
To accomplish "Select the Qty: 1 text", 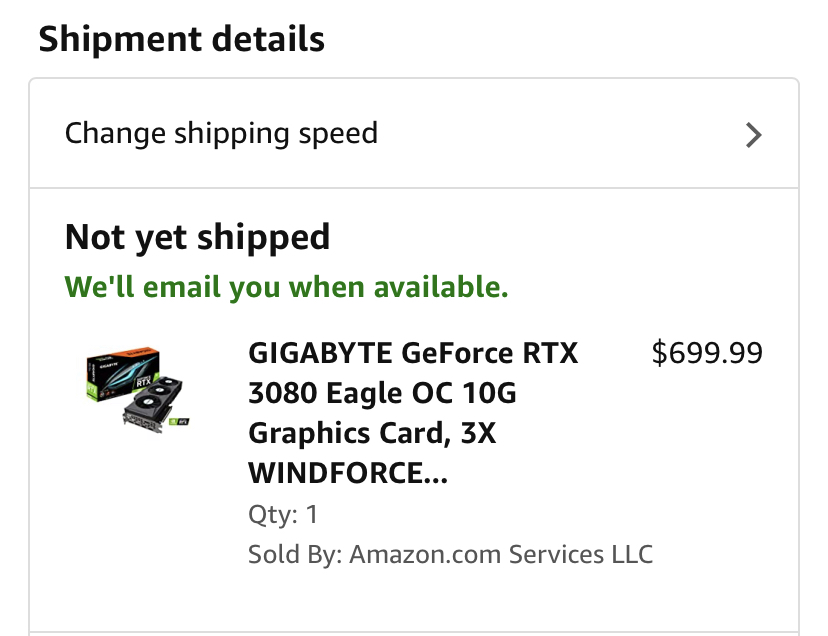I will pos(283,515).
